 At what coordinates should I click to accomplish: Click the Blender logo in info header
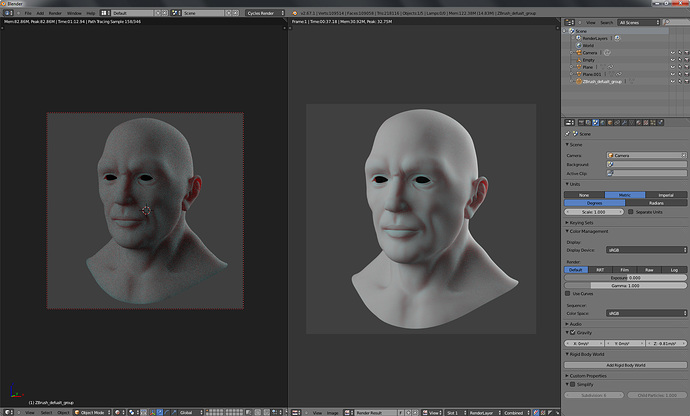[x=295, y=13]
